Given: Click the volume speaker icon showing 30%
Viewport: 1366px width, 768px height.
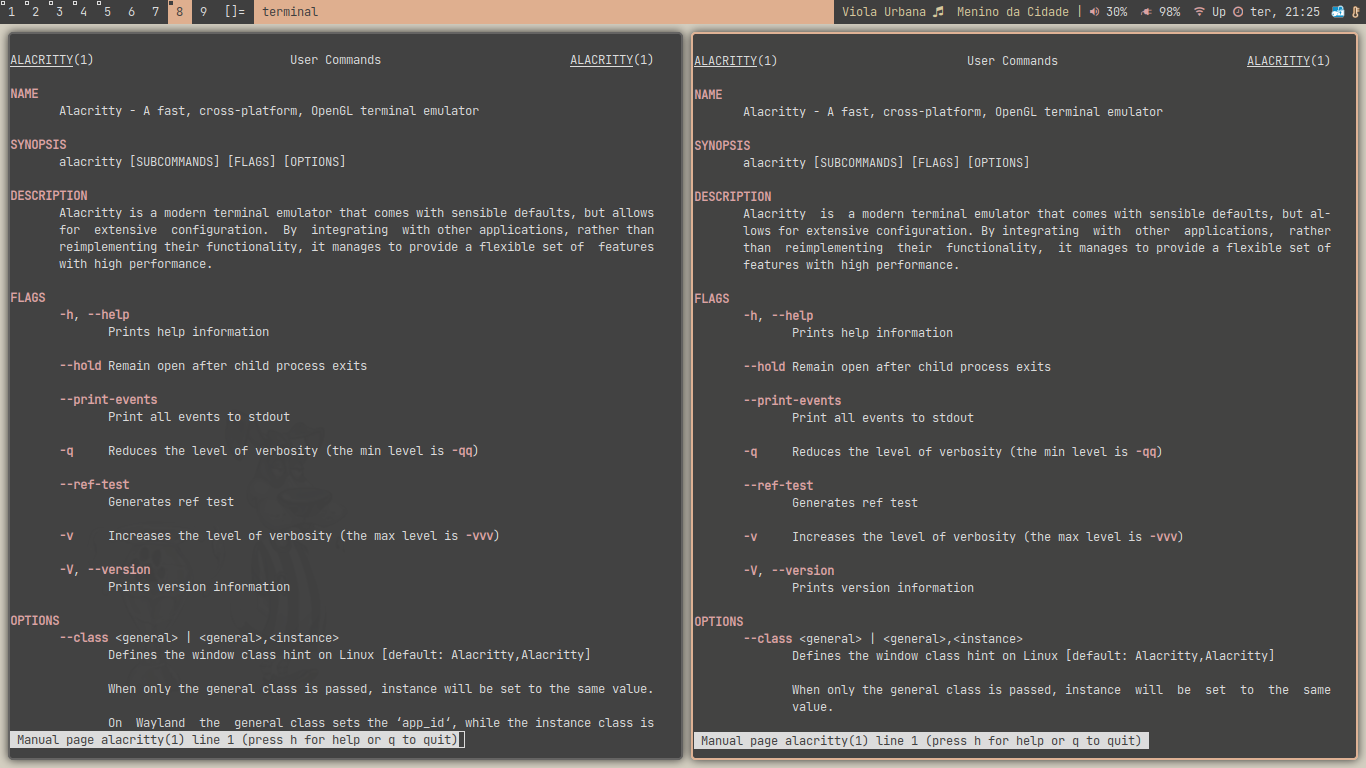Looking at the screenshot, I should point(1094,12).
